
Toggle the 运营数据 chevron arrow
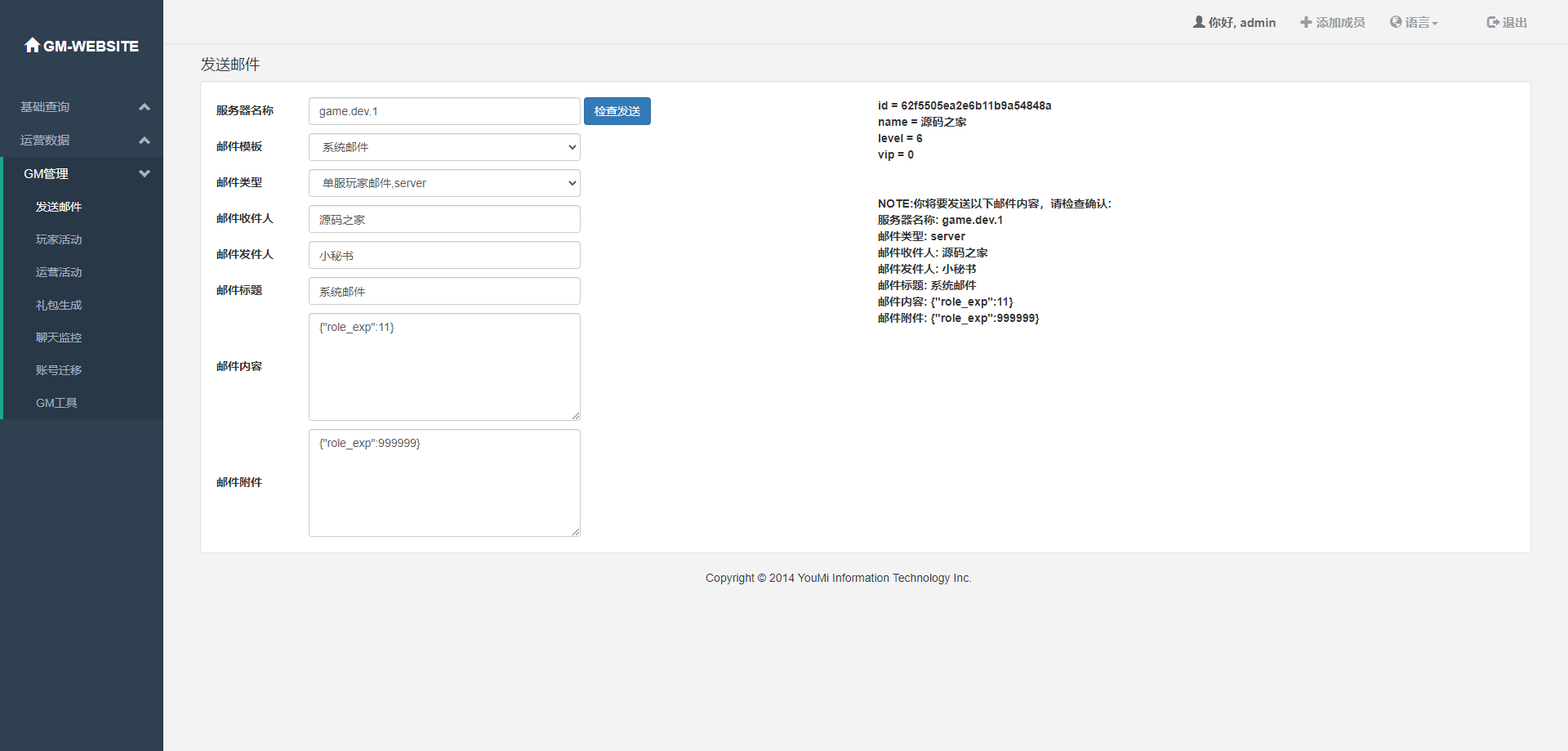coord(145,141)
